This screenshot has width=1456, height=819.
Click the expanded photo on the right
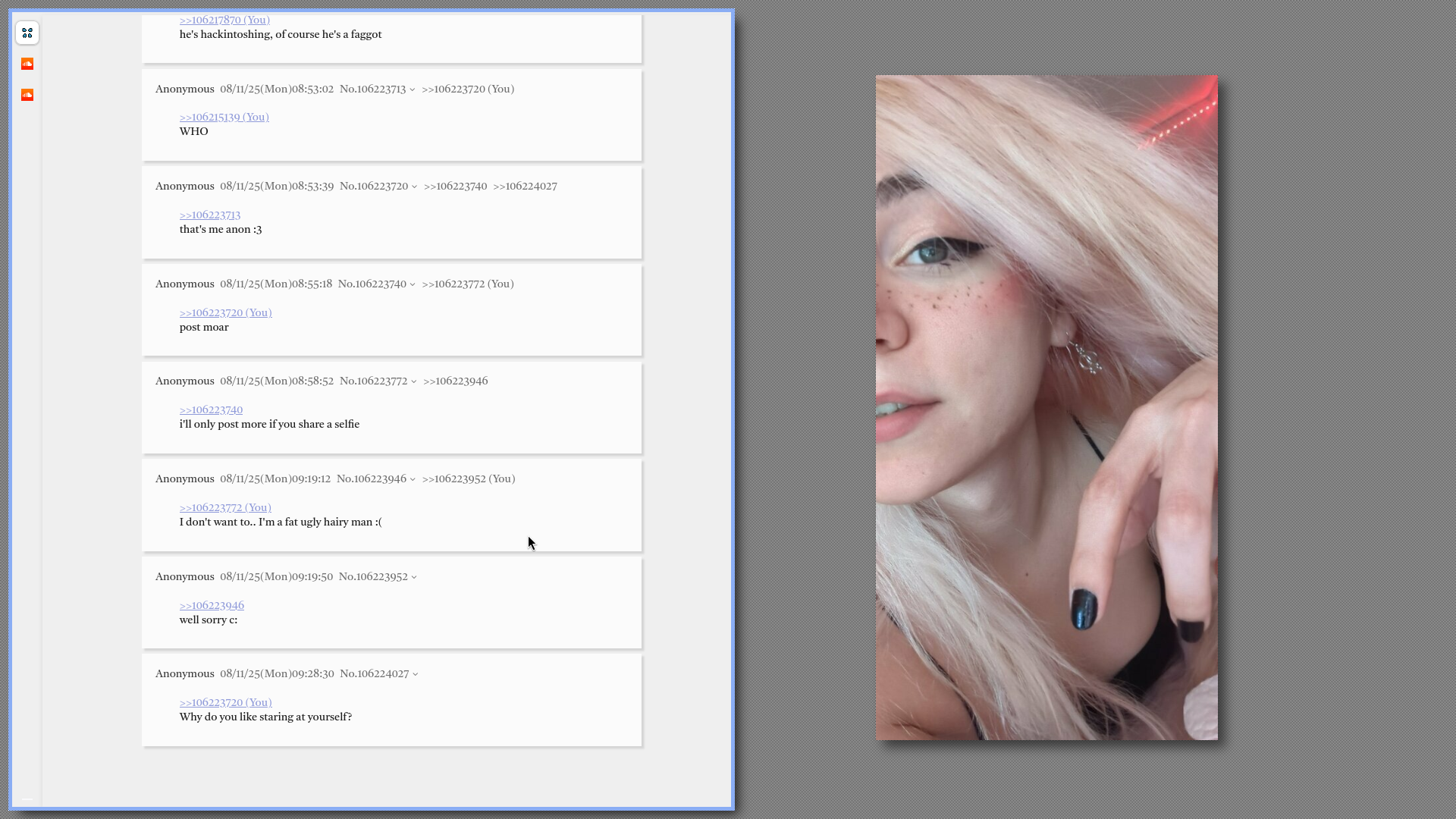click(x=1046, y=407)
